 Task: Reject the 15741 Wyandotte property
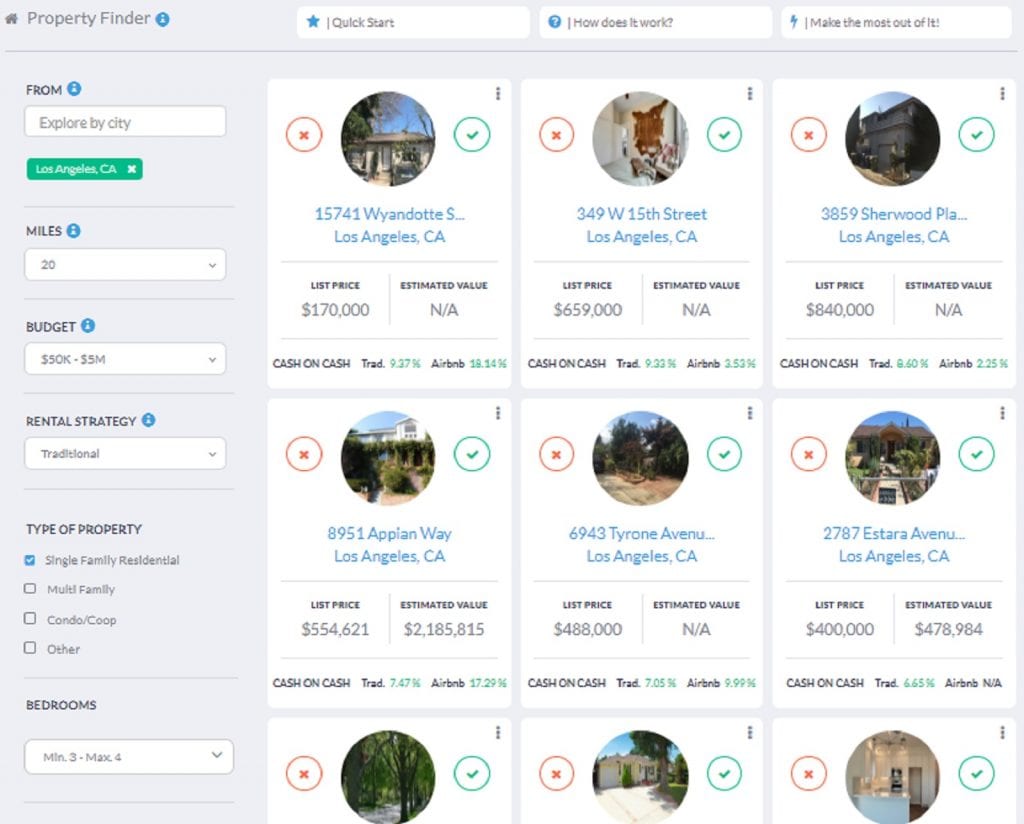(303, 134)
